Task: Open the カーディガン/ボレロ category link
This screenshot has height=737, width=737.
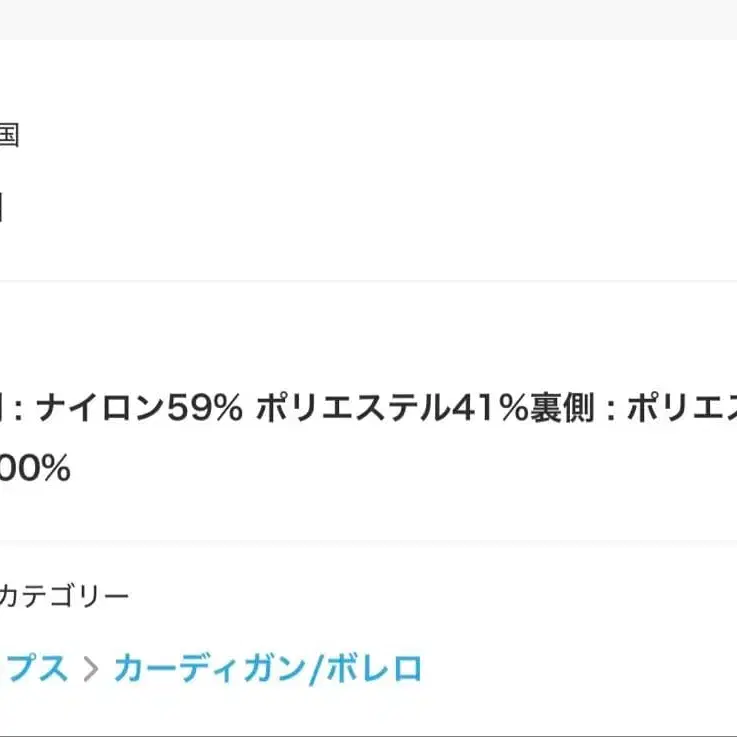Action: [x=268, y=668]
